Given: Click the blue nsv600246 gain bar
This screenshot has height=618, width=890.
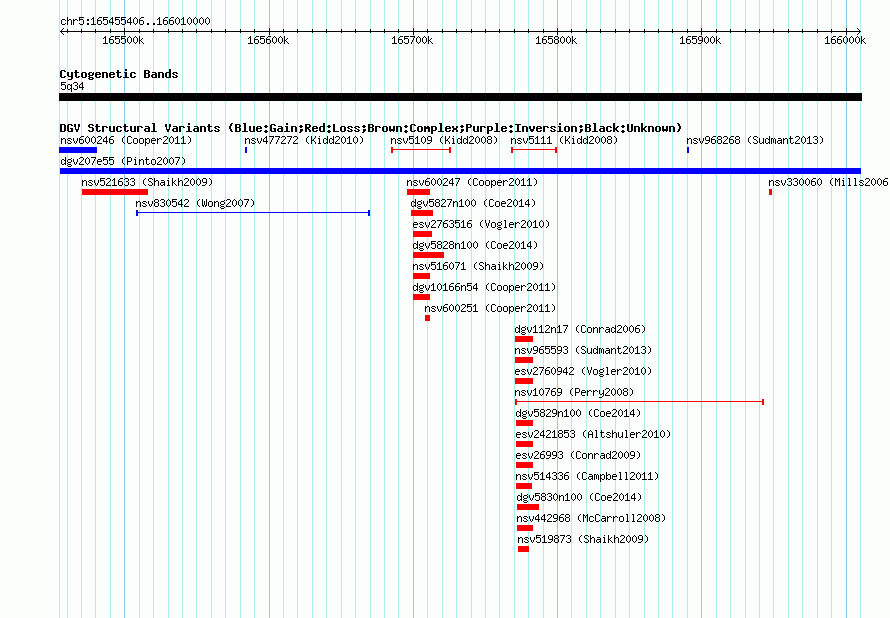Looking at the screenshot, I should [x=78, y=150].
